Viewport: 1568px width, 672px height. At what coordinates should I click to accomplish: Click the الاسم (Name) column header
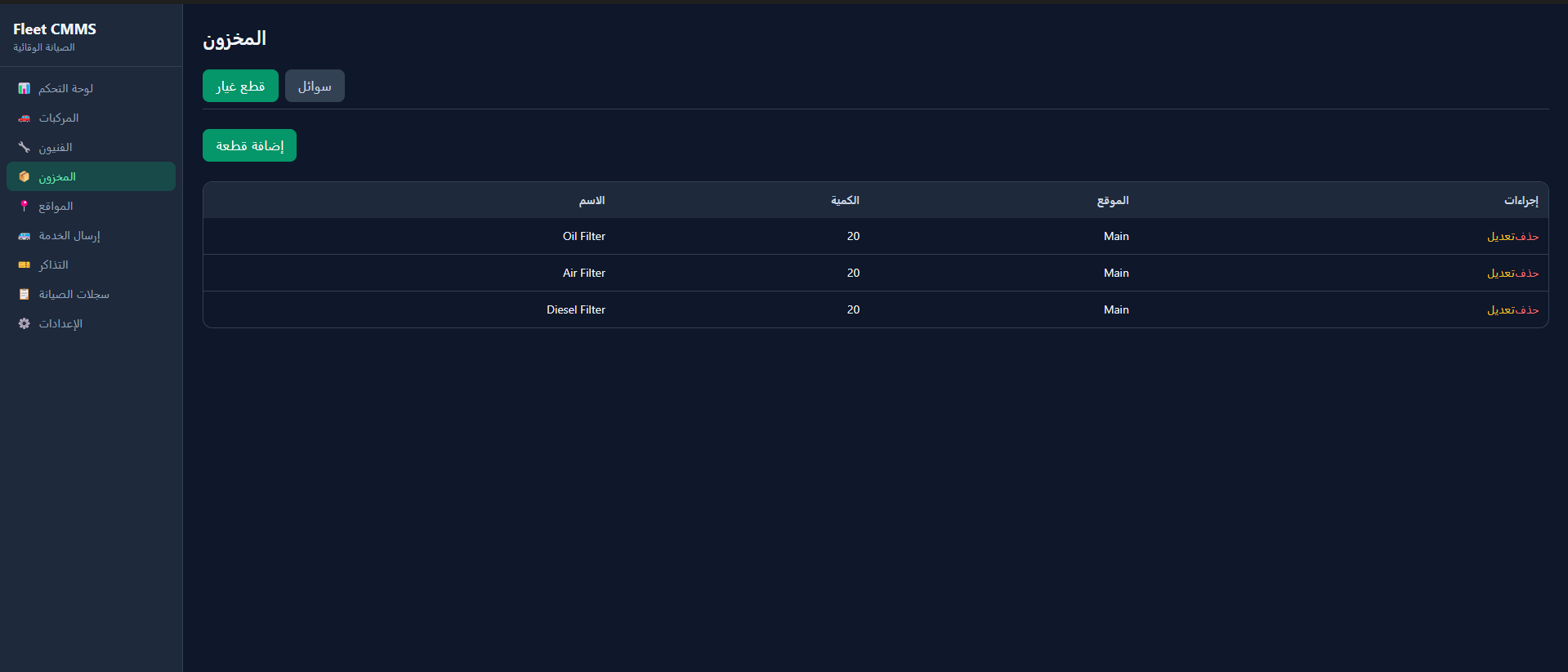coord(592,201)
